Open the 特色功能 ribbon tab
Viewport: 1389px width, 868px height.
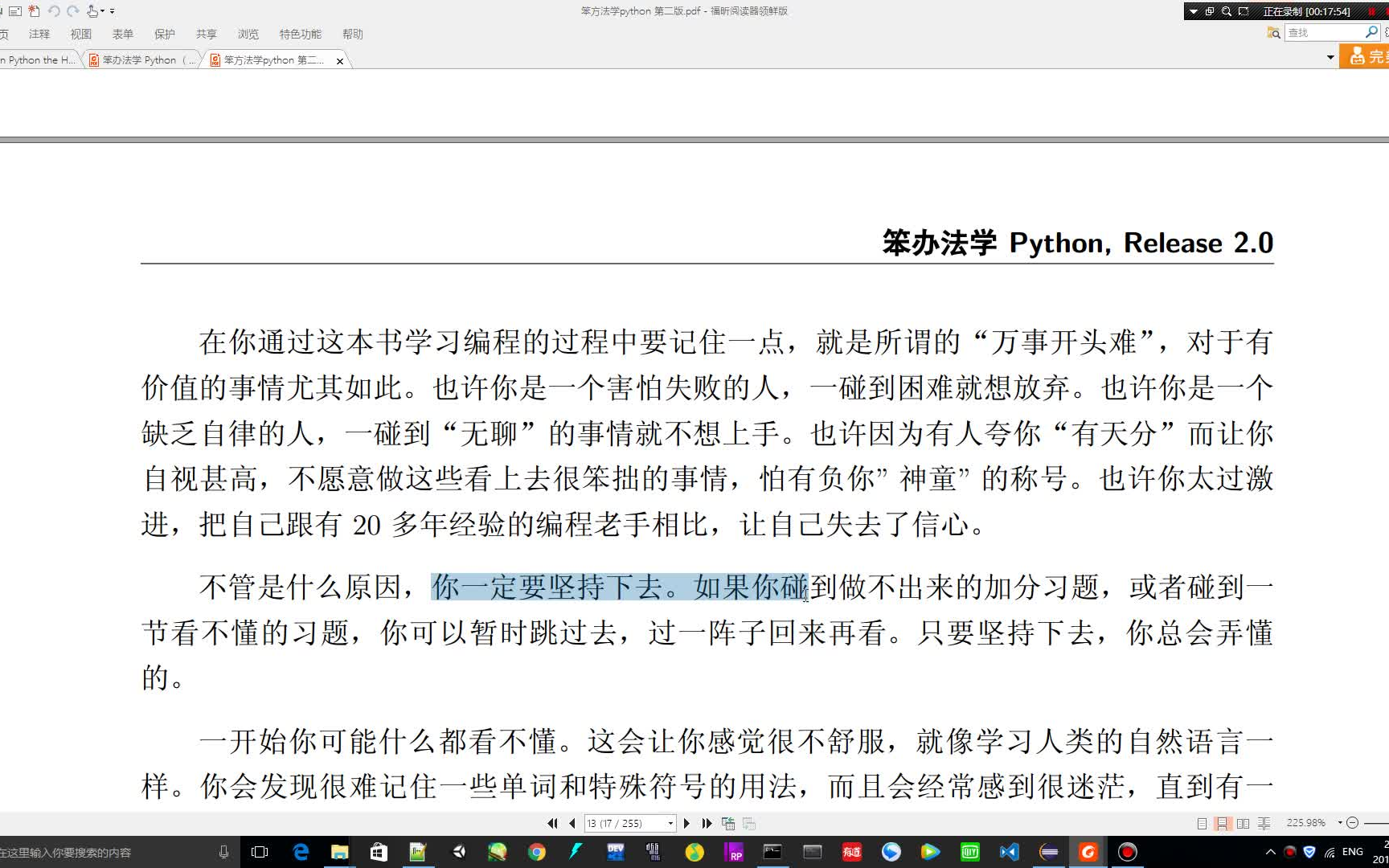coord(301,34)
